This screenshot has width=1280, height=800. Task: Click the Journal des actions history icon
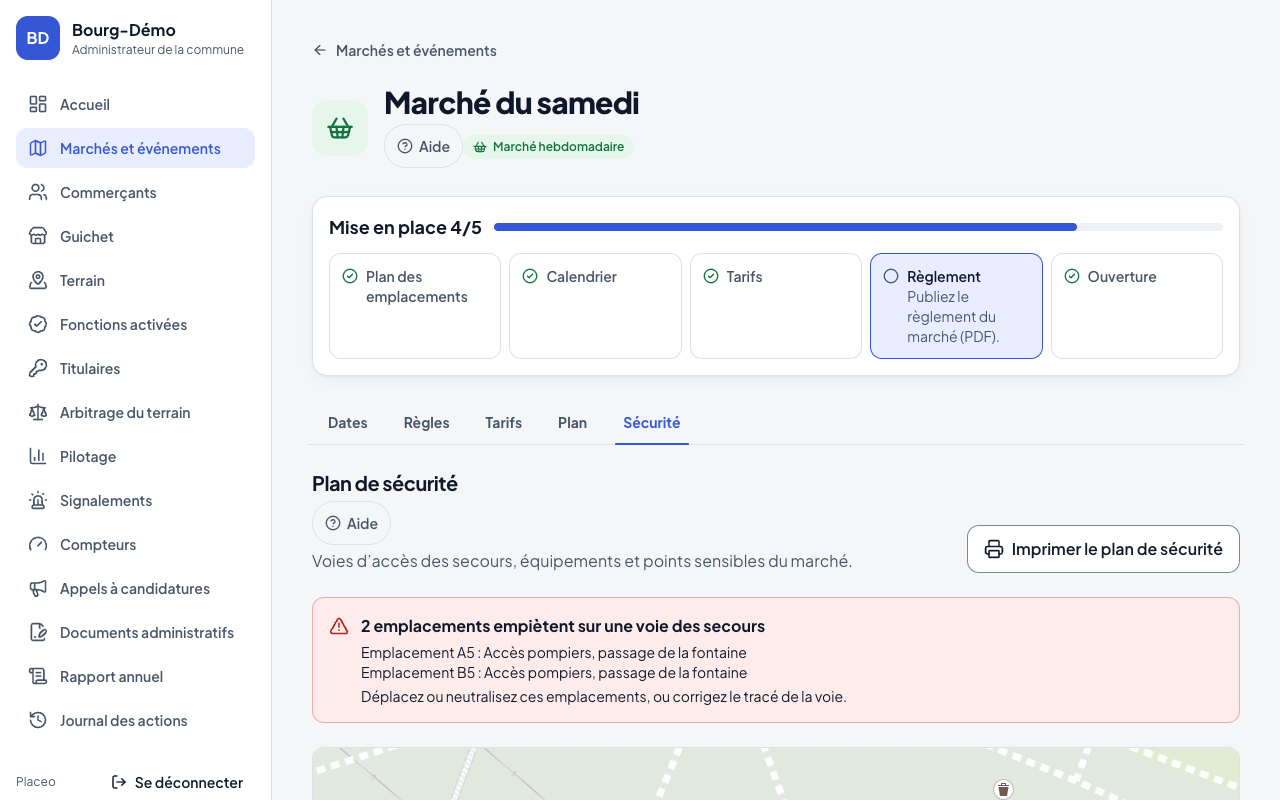pos(38,720)
